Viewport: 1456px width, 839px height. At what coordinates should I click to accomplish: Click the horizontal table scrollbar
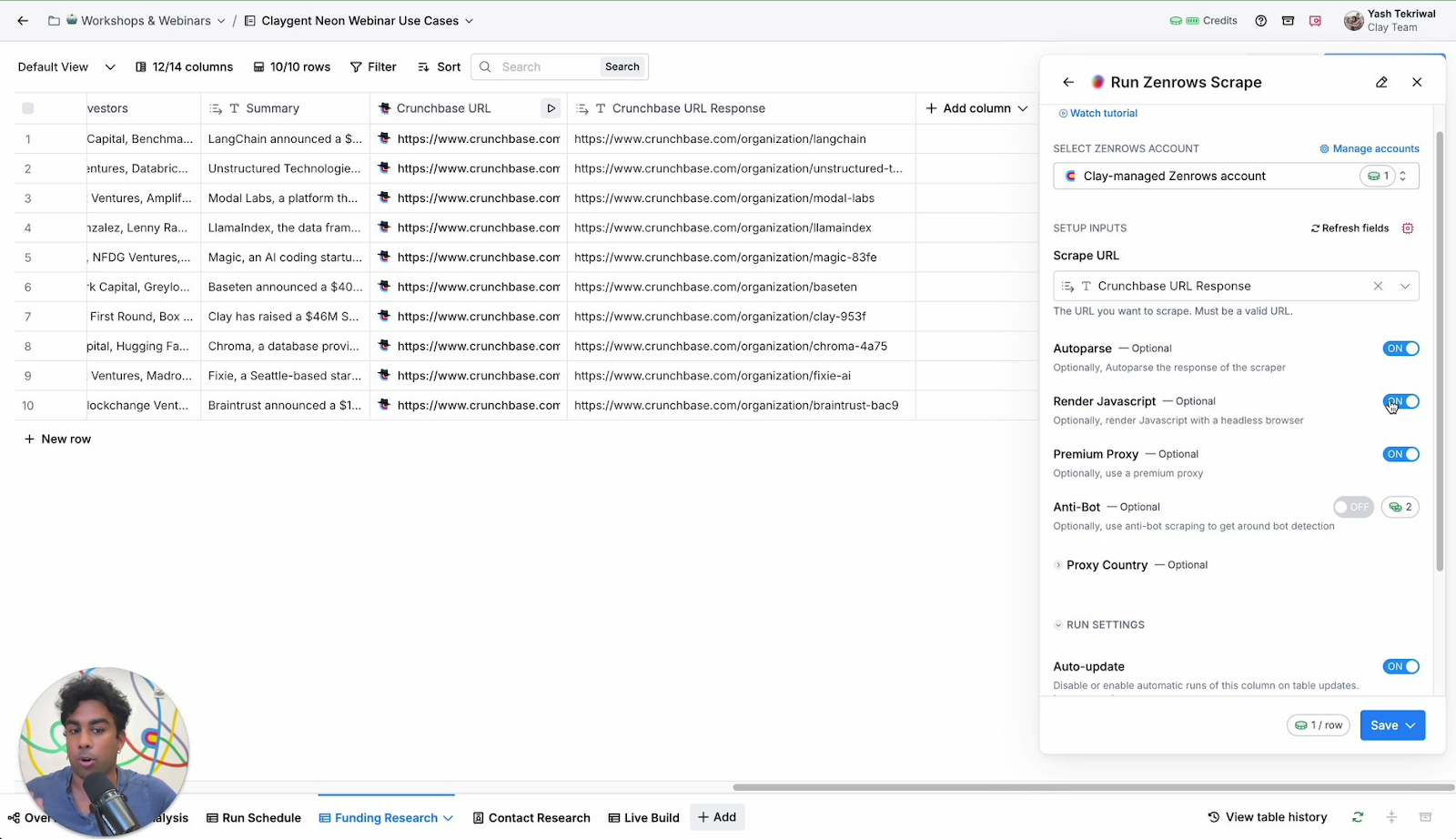[1092, 787]
